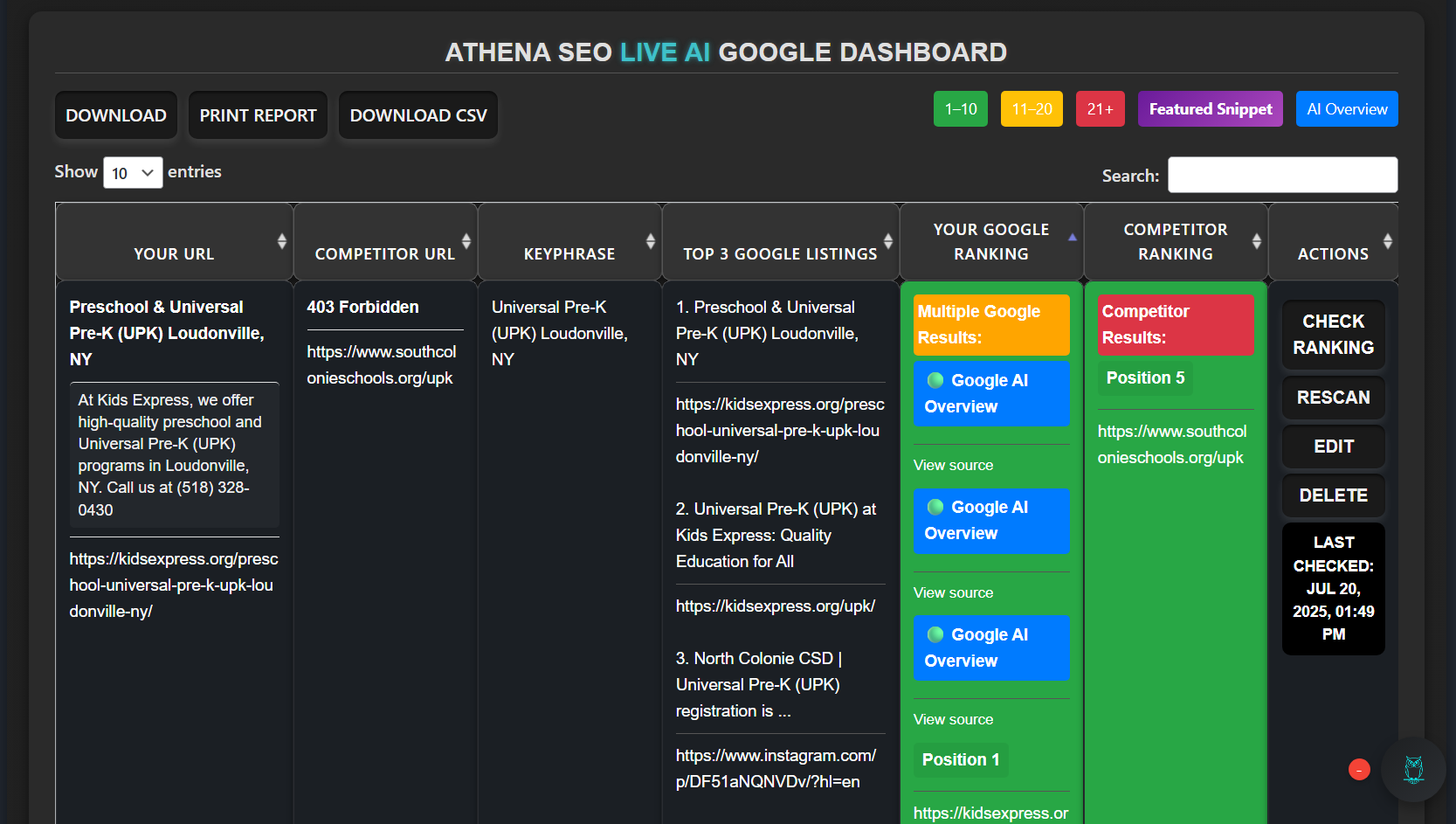1456x824 pixels.
Task: Open the instagram.com listing link
Action: [776, 769]
